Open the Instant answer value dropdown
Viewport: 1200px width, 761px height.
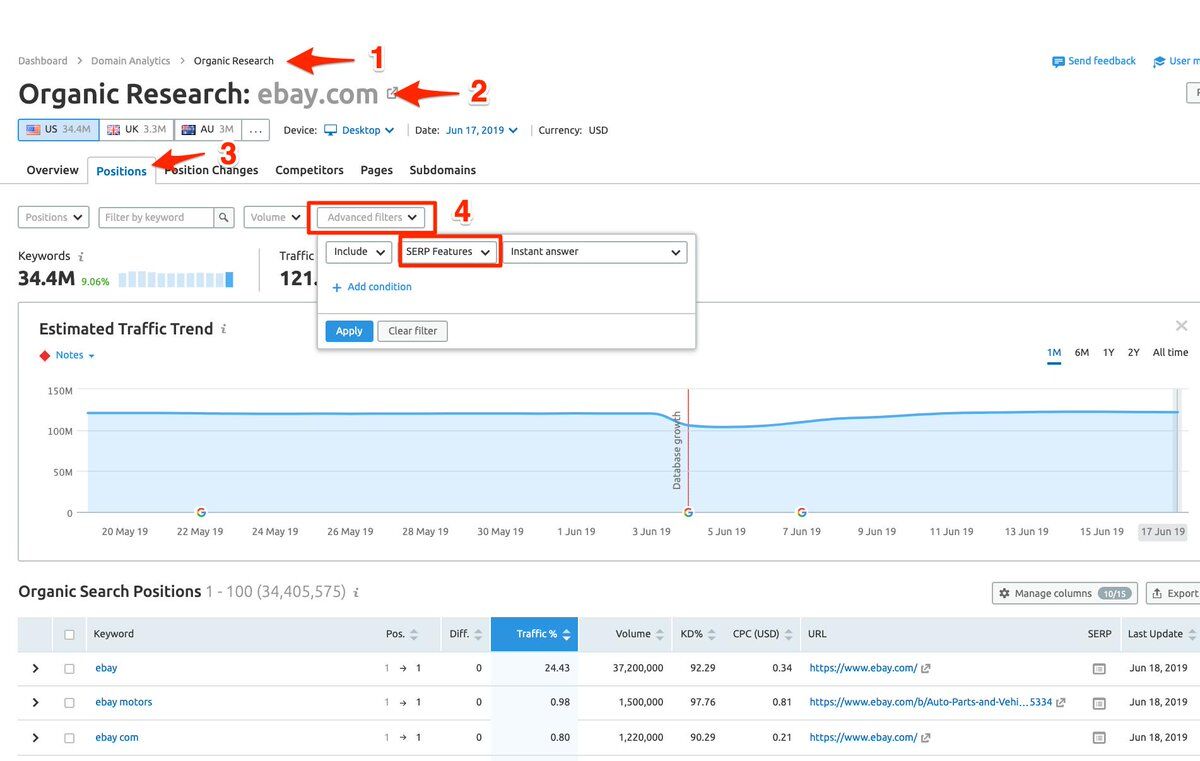click(595, 252)
